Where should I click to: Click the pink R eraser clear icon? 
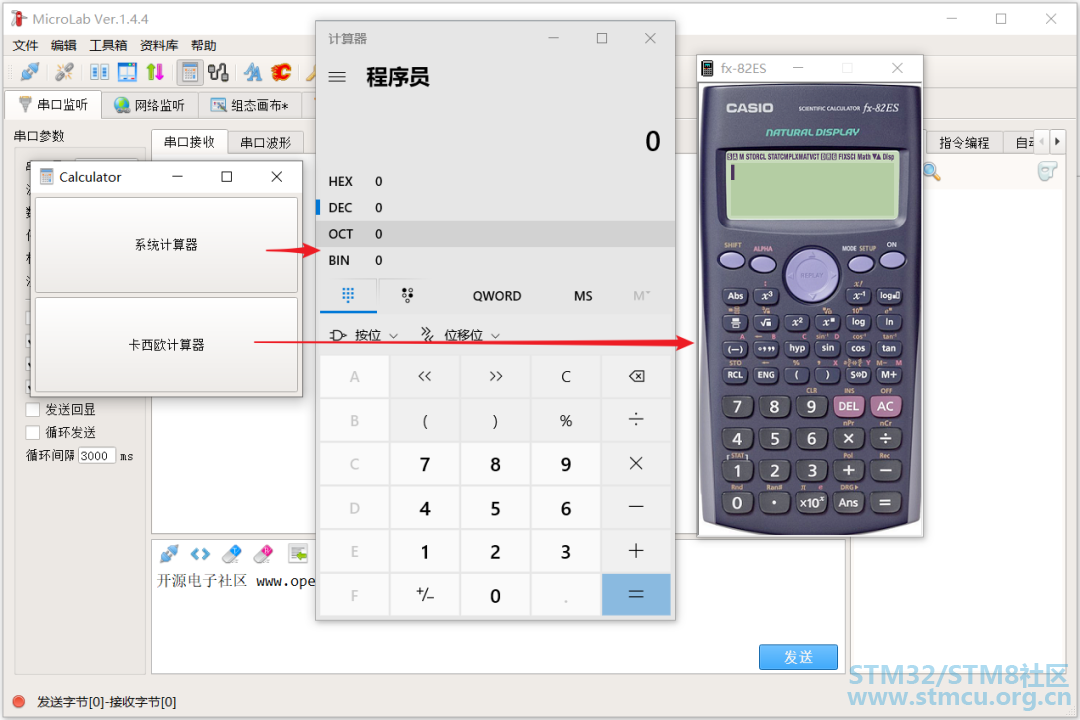[x=264, y=553]
